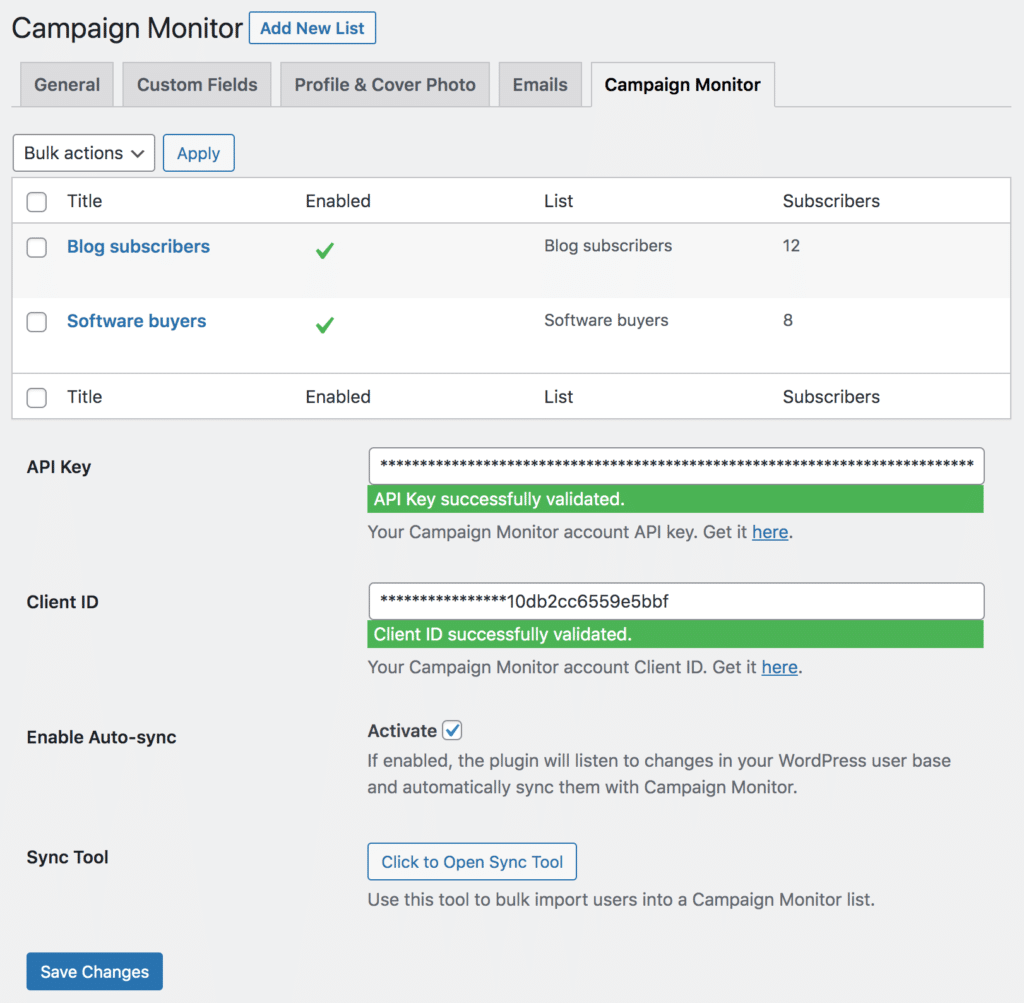
Task: Click the Title column header at top
Action: tap(84, 201)
